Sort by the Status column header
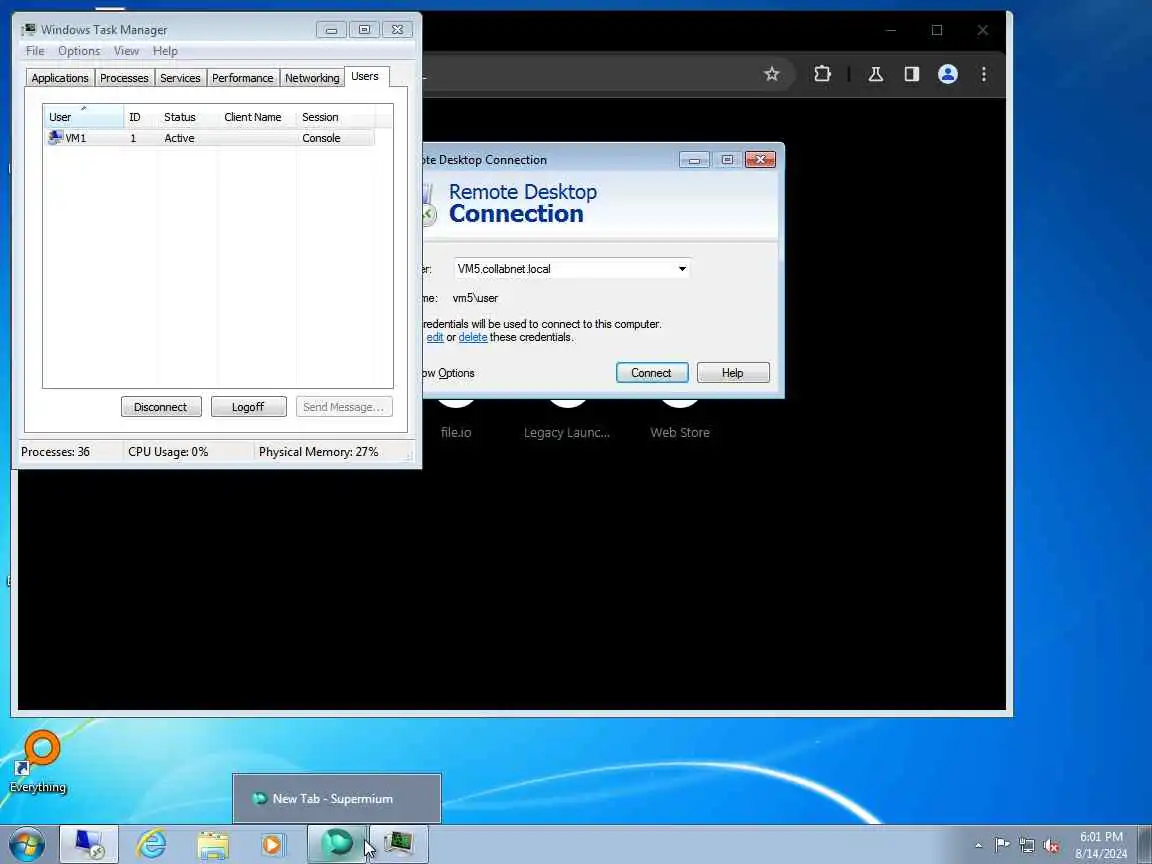1152x864 pixels. (x=187, y=117)
